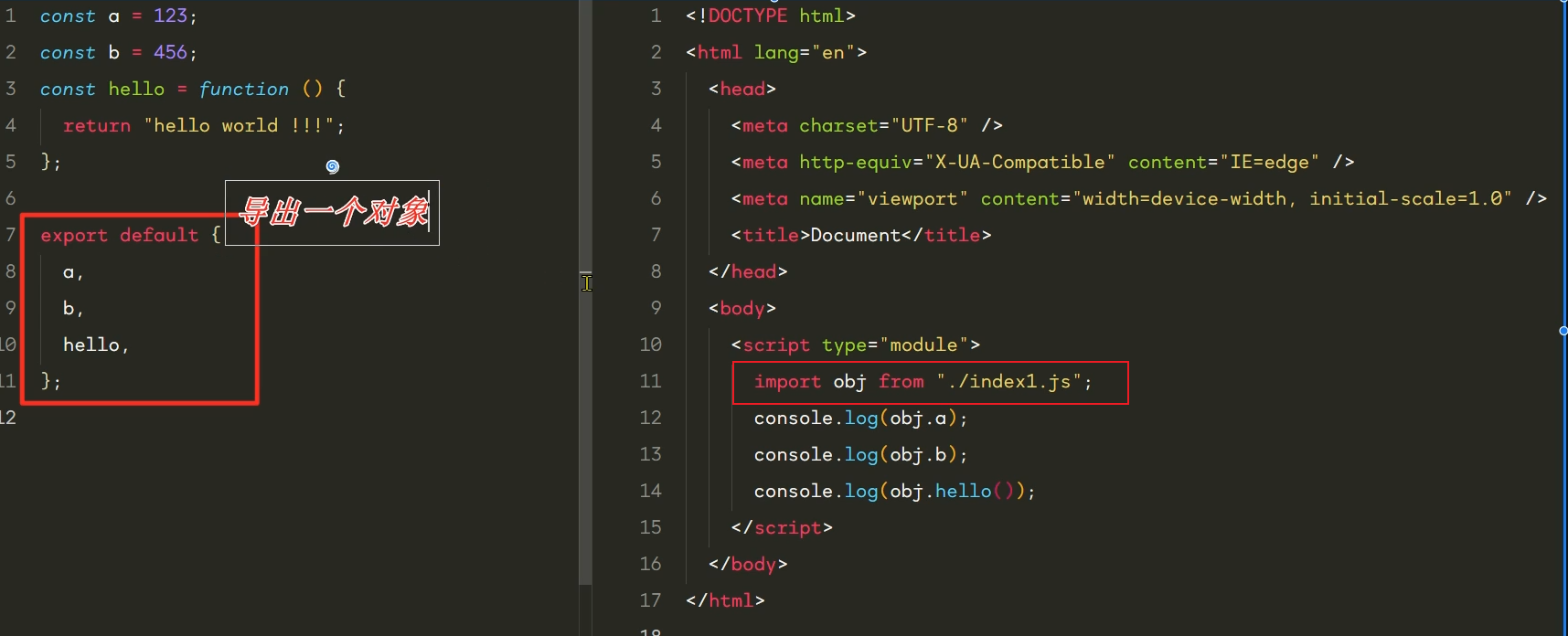Click the red annotation text box 导出一个对象
Viewport: 1568px width, 636px height.
click(333, 212)
